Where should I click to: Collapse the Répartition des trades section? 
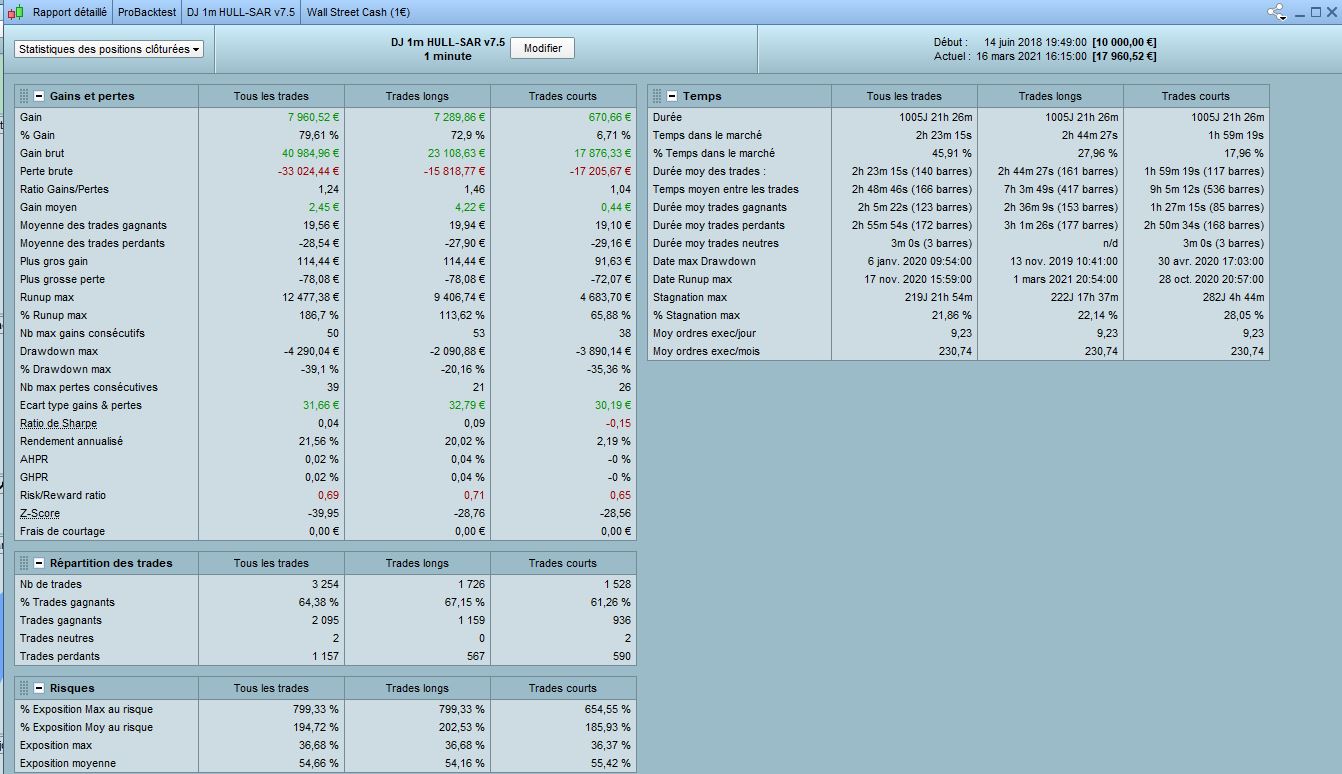39,563
